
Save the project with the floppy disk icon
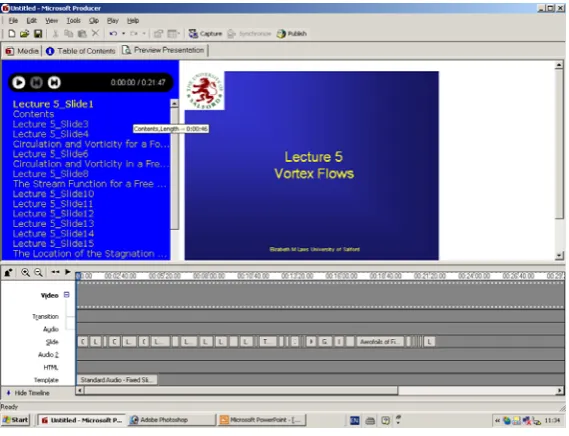(x=38, y=34)
